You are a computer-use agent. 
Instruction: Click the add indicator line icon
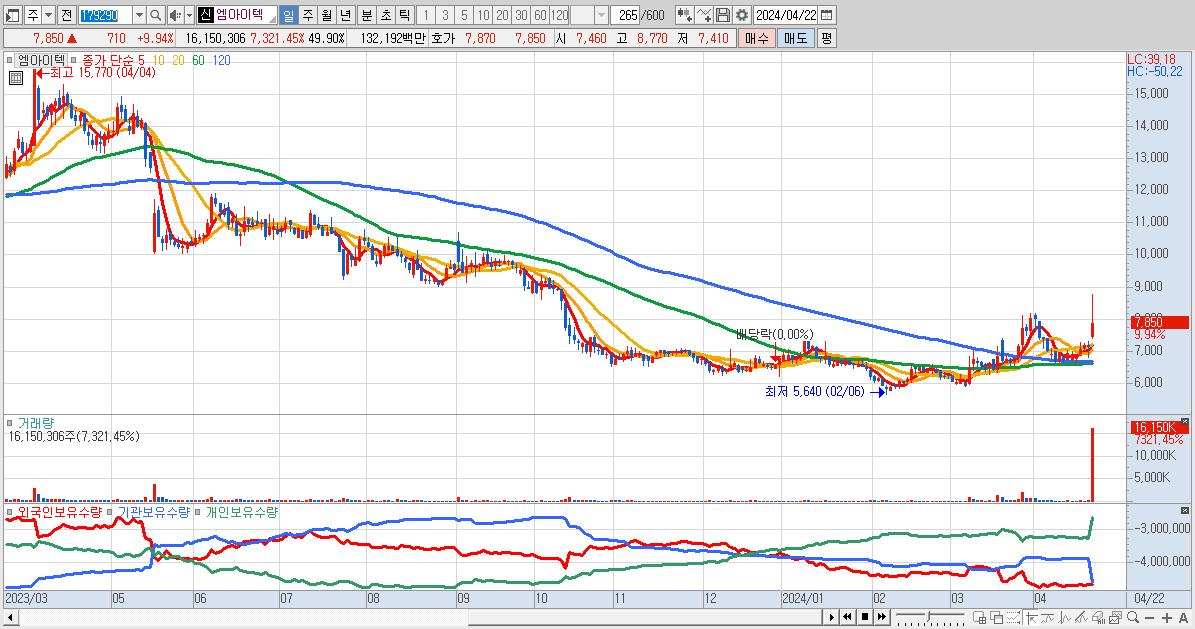[704, 15]
